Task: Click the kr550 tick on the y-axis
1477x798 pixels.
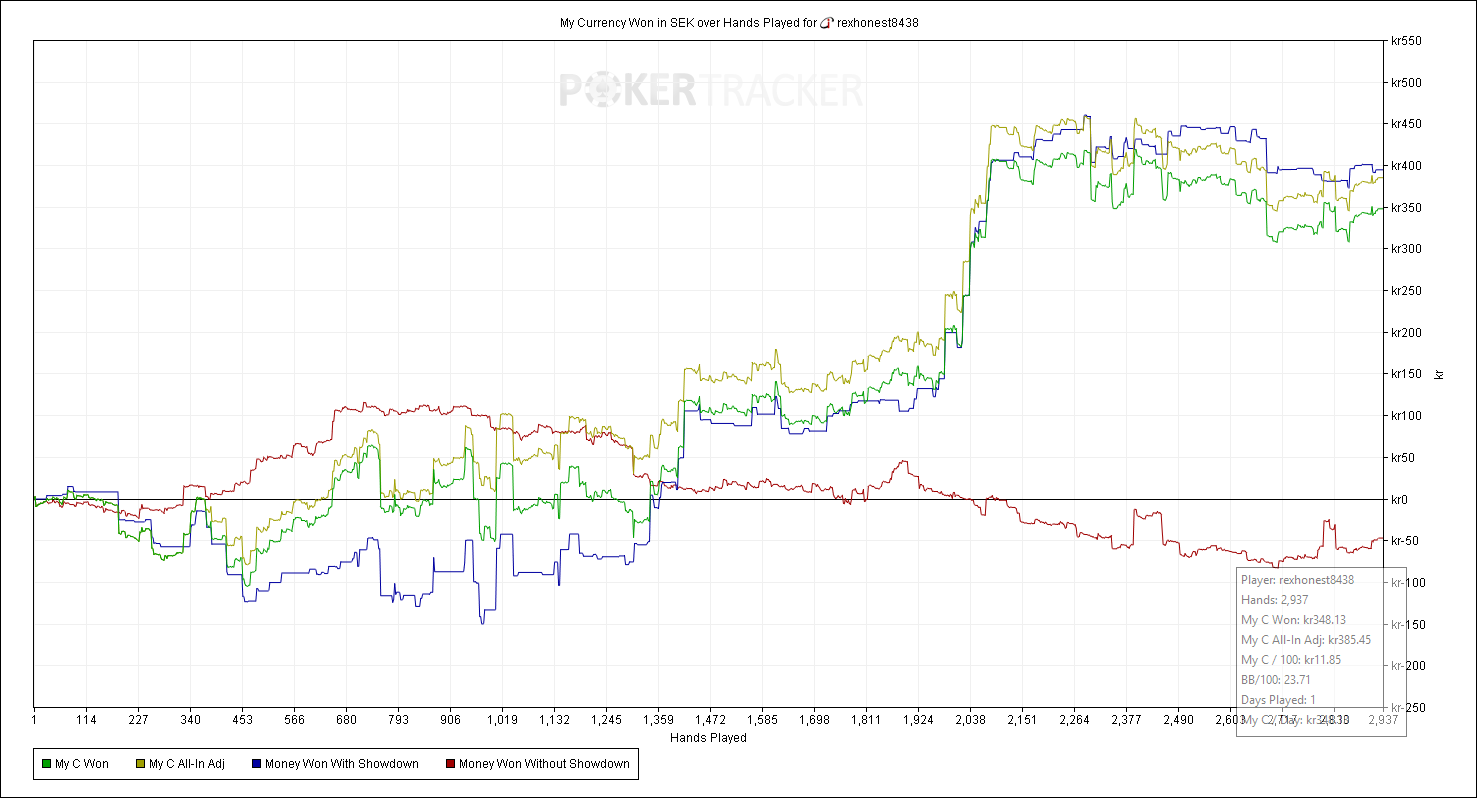Action: [x=1406, y=41]
